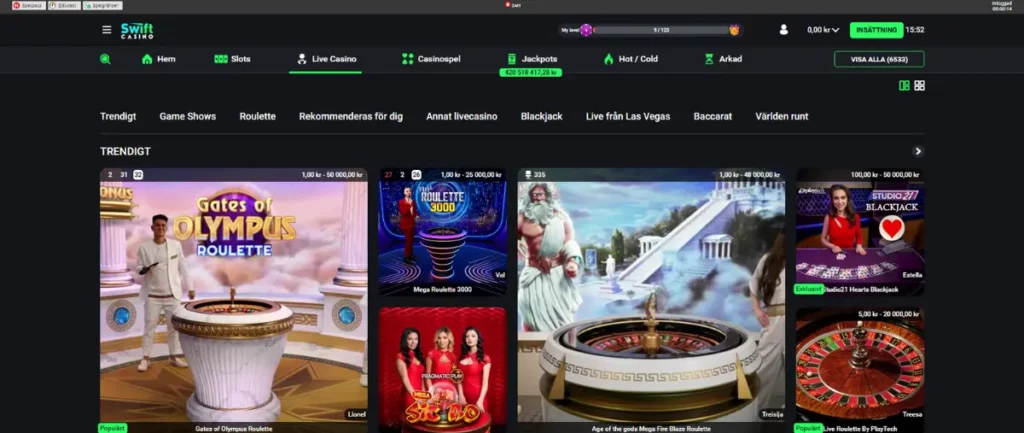Open the search magnifier icon
The image size is (1024, 433).
[x=105, y=59]
